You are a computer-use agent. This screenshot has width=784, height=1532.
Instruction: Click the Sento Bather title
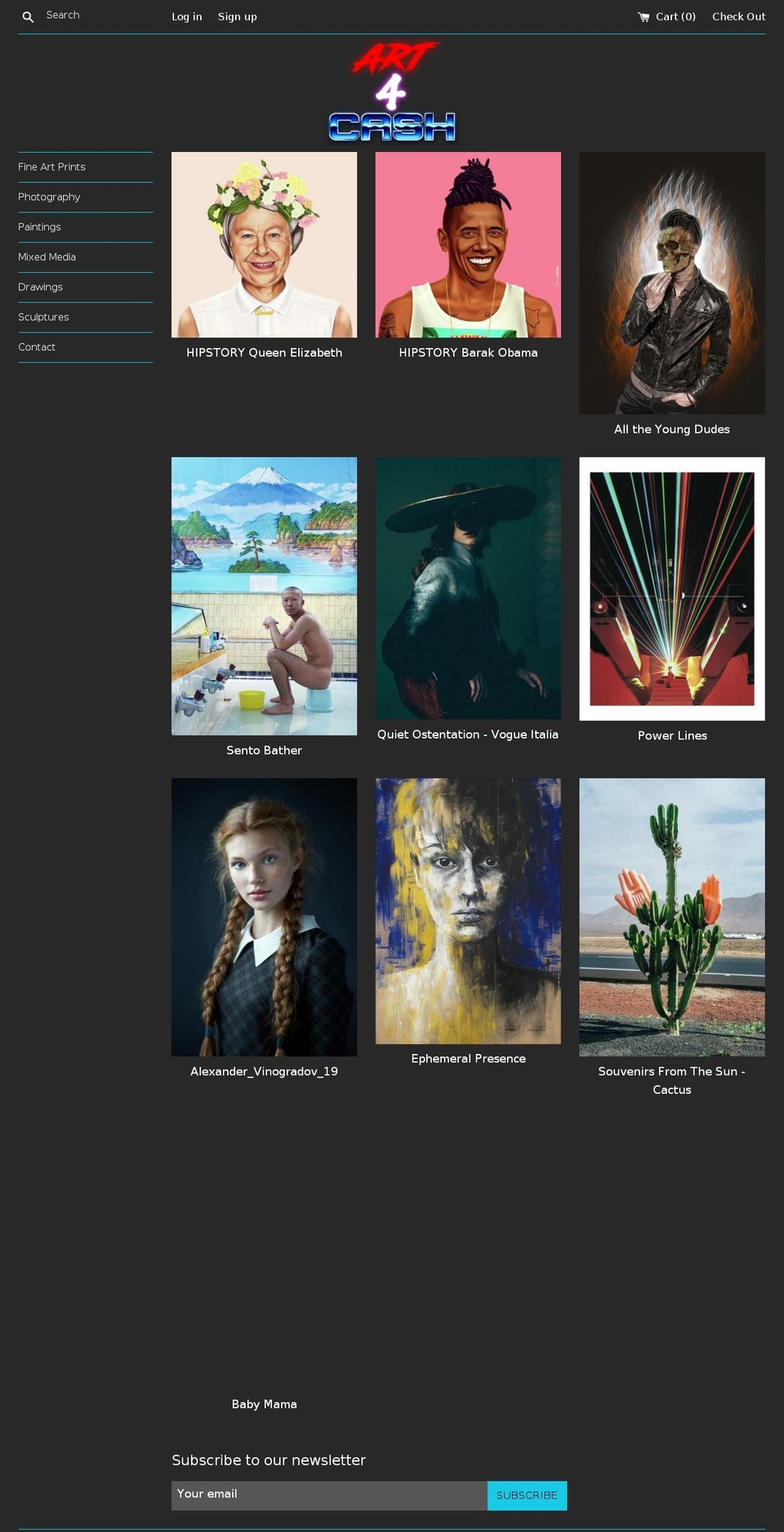(264, 750)
